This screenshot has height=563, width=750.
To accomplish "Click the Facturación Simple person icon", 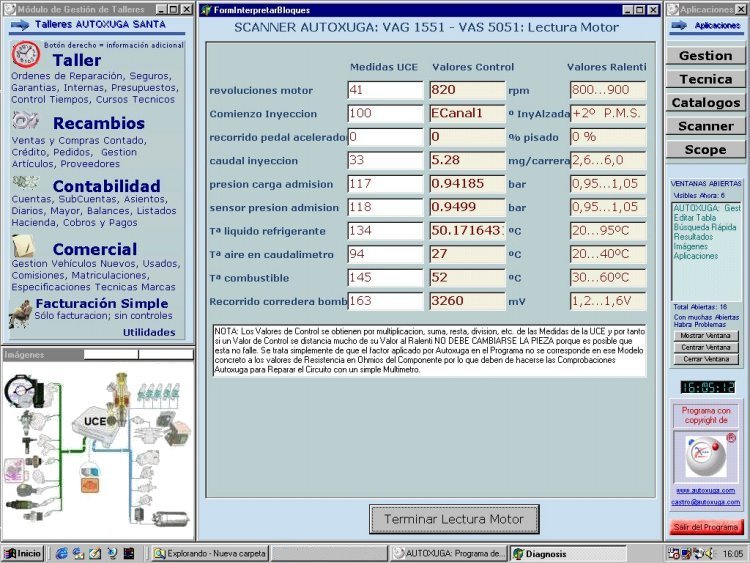I will (x=20, y=314).
